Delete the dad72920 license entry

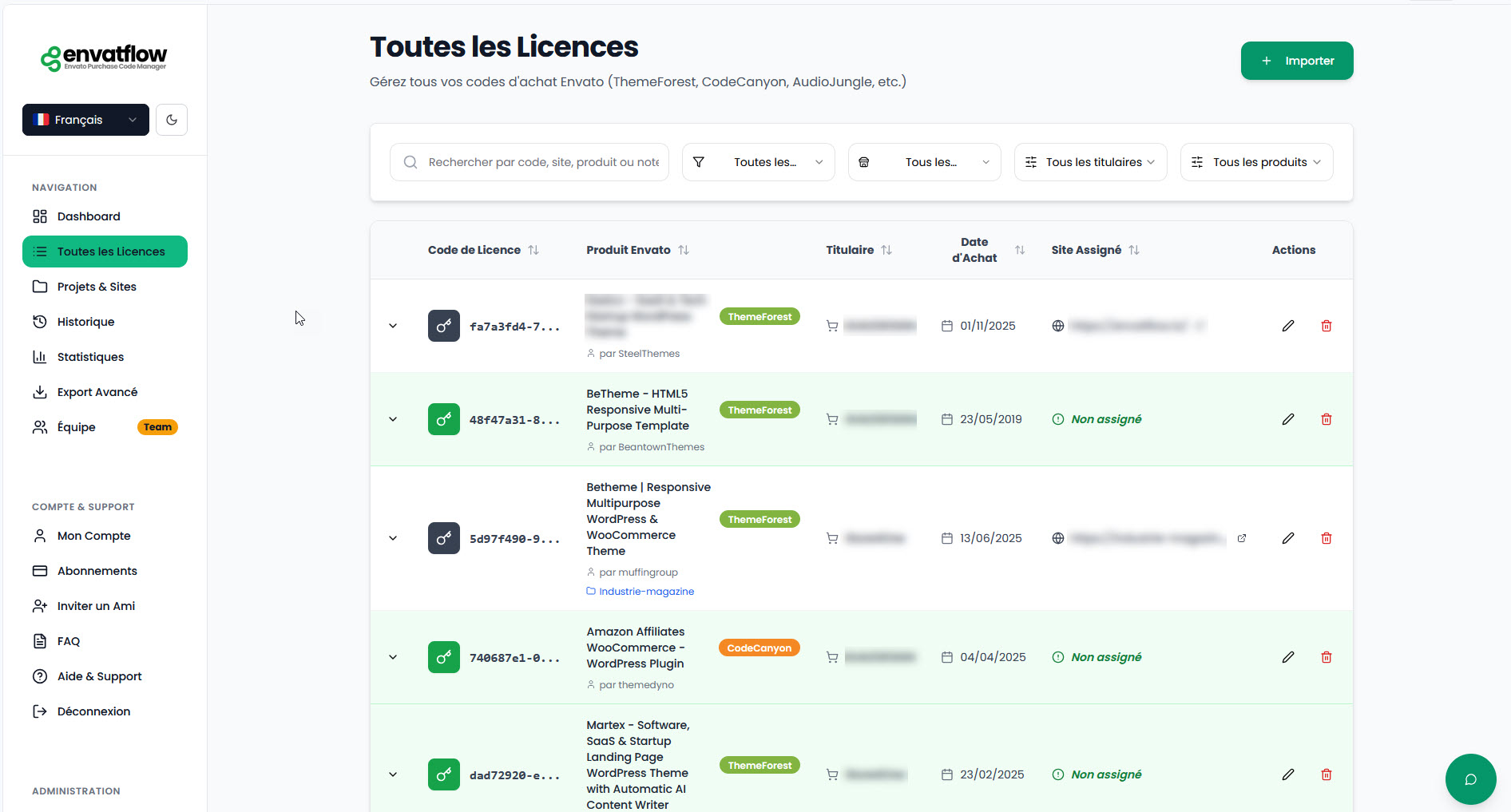1326,774
